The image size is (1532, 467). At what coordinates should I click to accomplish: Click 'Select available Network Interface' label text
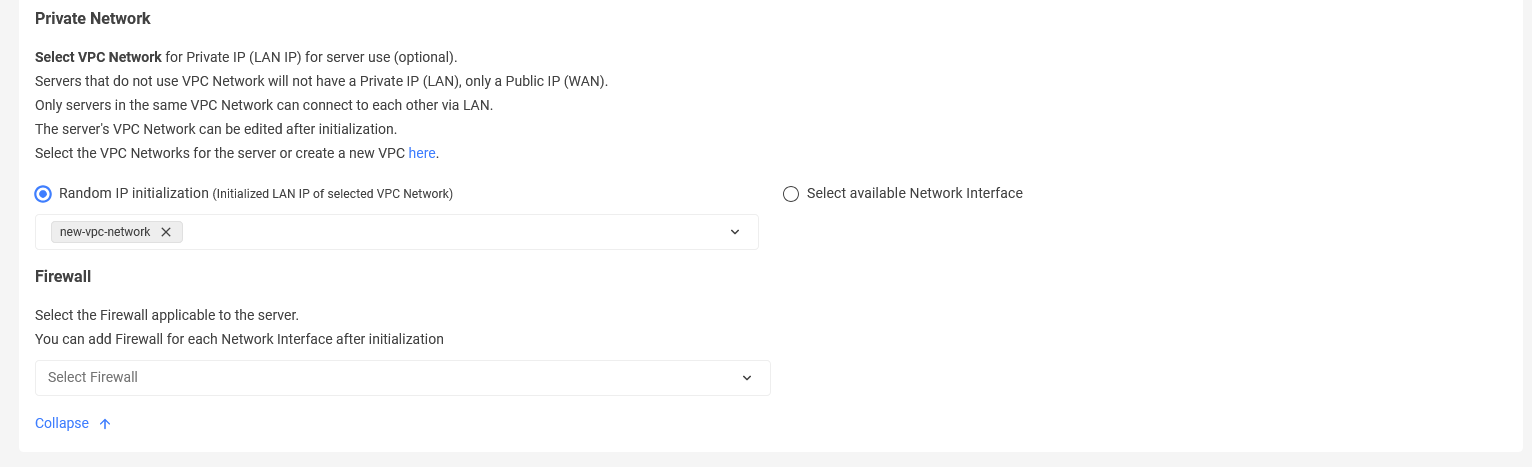click(x=915, y=193)
